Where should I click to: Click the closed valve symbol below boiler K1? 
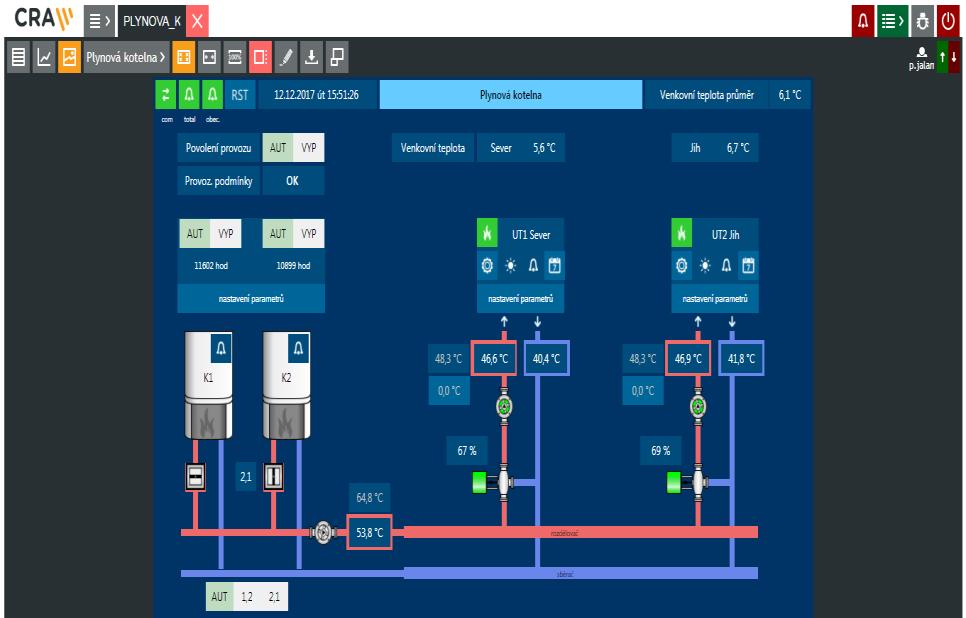coord(195,477)
